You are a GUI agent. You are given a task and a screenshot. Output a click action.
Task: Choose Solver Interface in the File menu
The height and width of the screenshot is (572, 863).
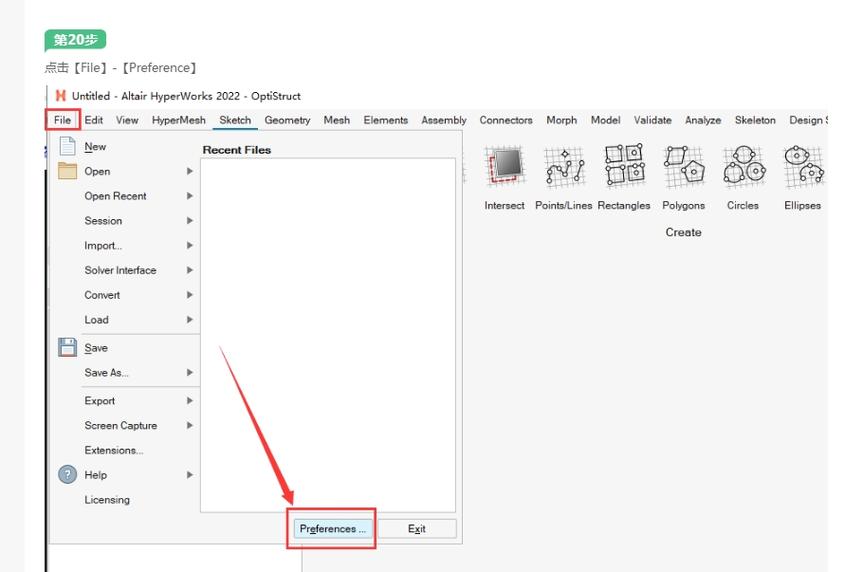click(x=121, y=270)
